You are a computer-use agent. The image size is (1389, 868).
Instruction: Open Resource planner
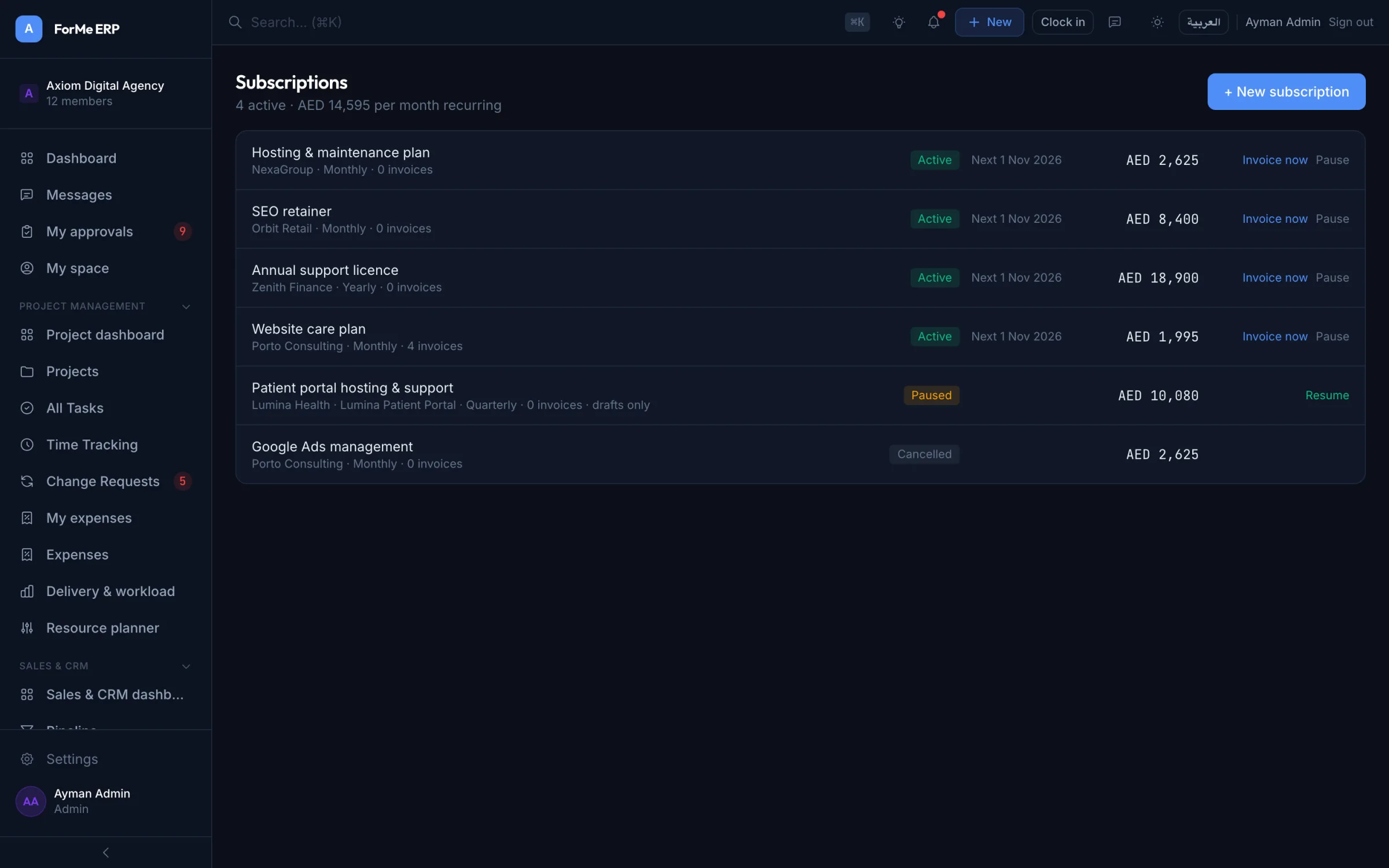point(106,628)
